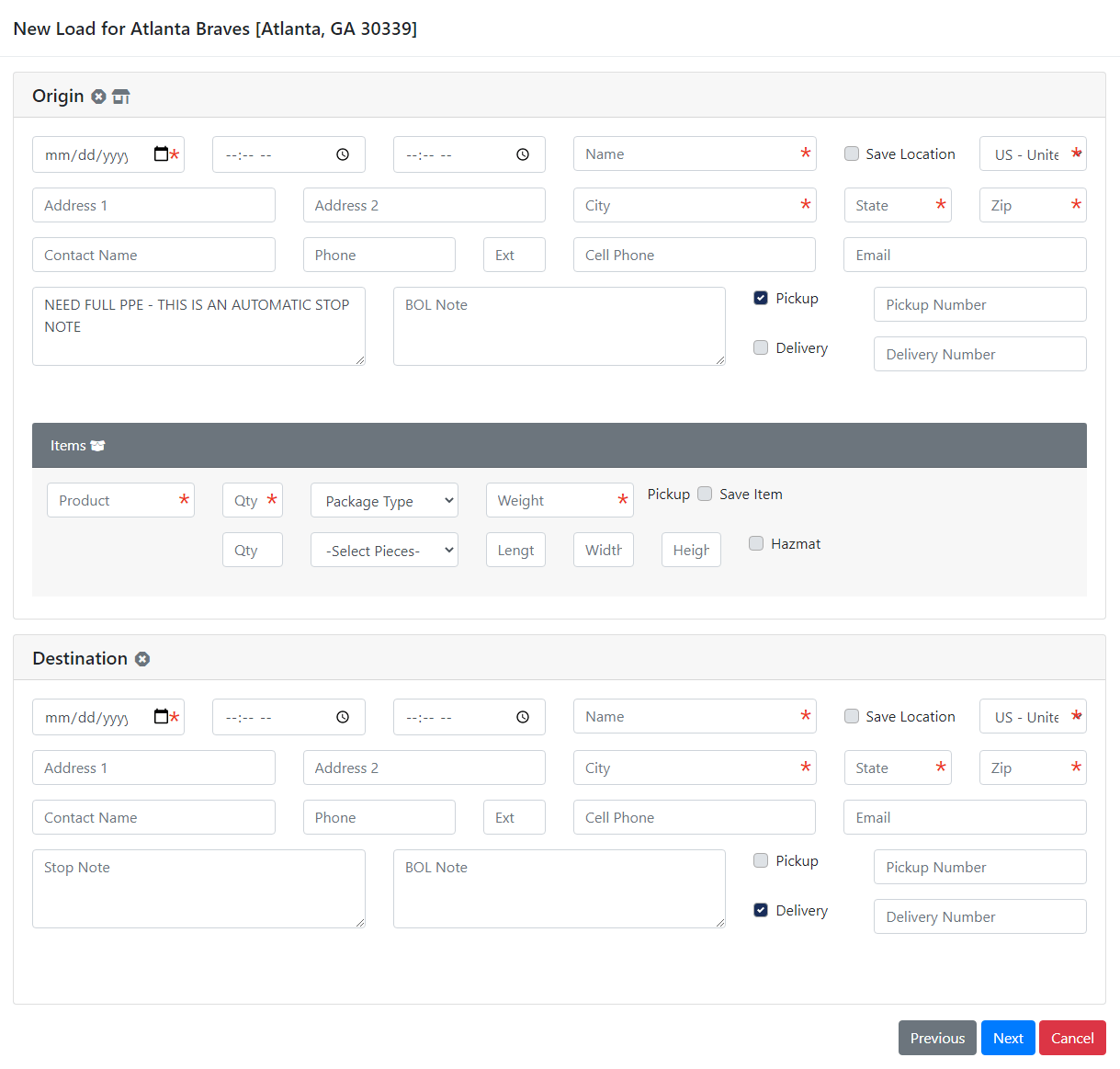
Task: Click the Origin Name field
Action: (x=695, y=154)
